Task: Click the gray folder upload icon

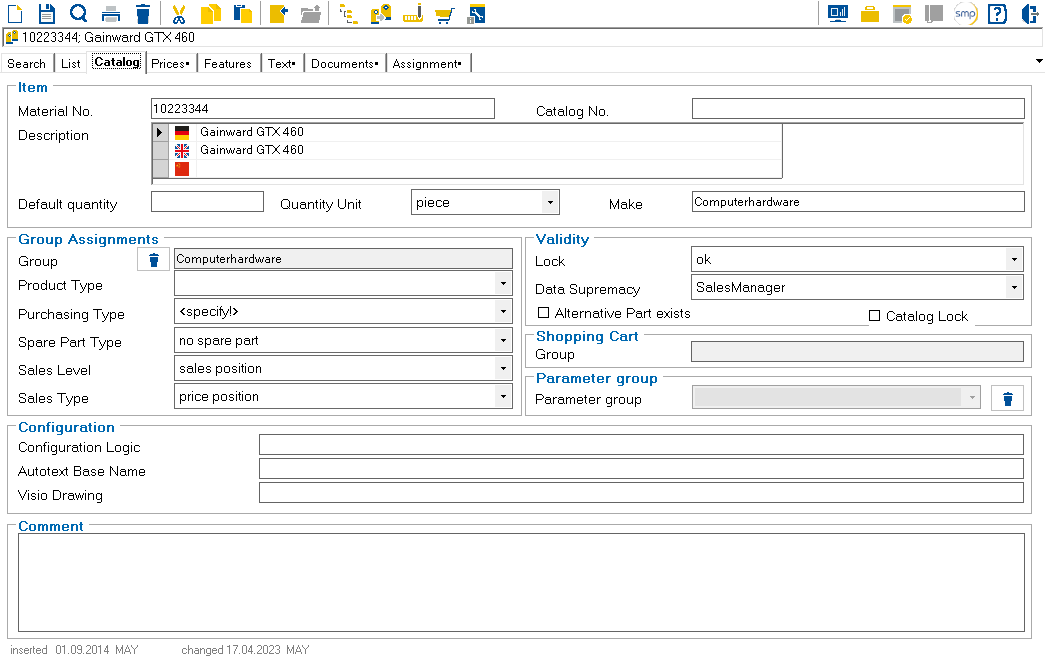Action: (x=311, y=13)
